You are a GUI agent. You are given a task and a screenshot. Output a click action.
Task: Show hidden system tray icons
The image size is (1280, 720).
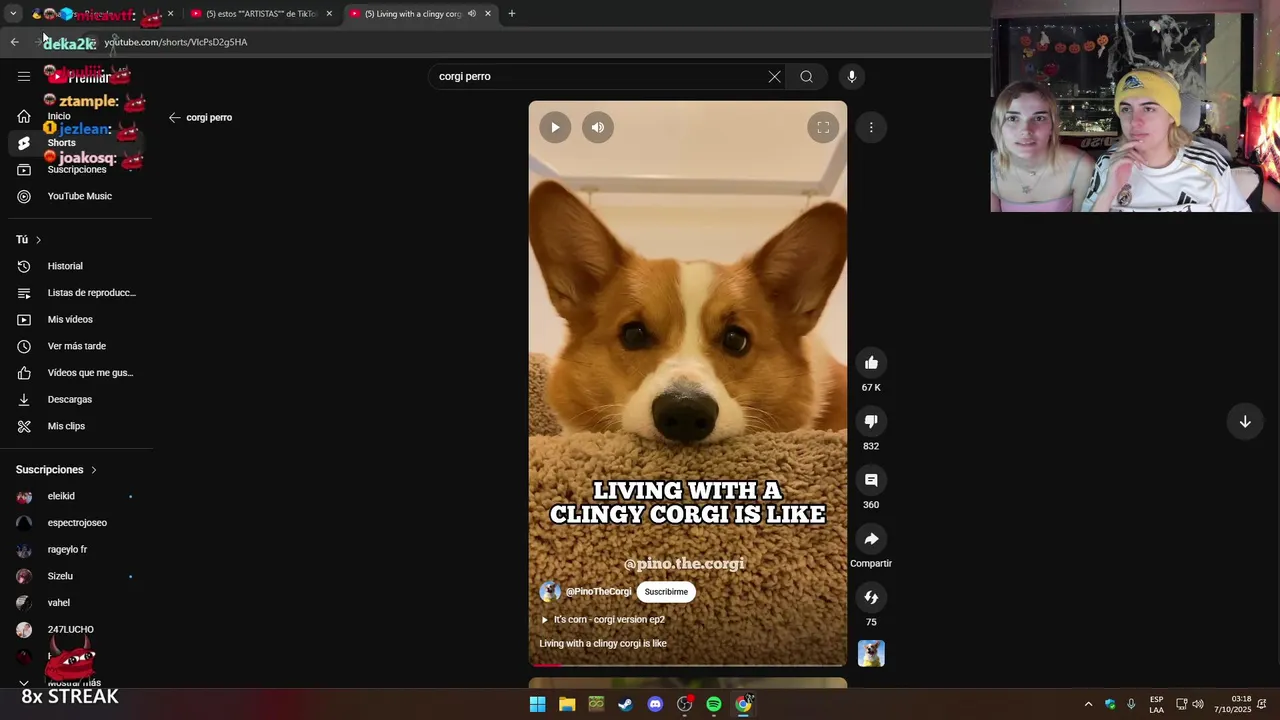(1088, 704)
